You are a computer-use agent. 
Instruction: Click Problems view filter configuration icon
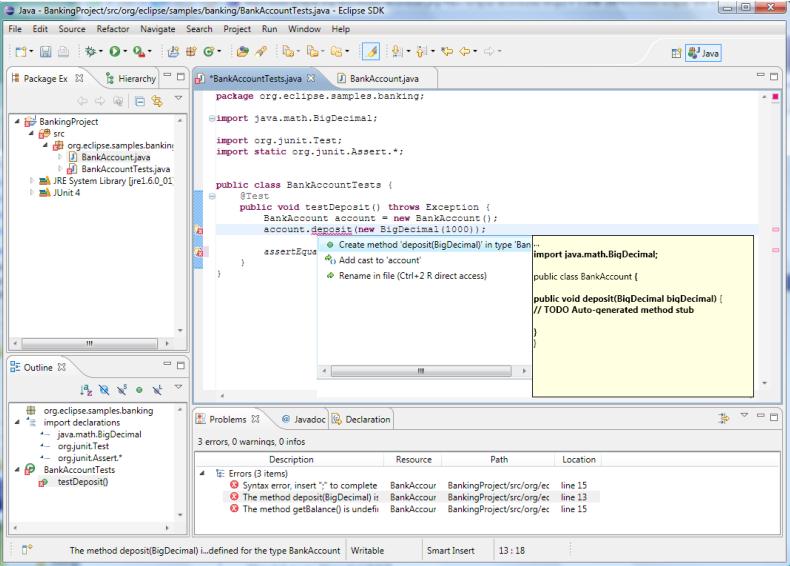click(x=724, y=418)
